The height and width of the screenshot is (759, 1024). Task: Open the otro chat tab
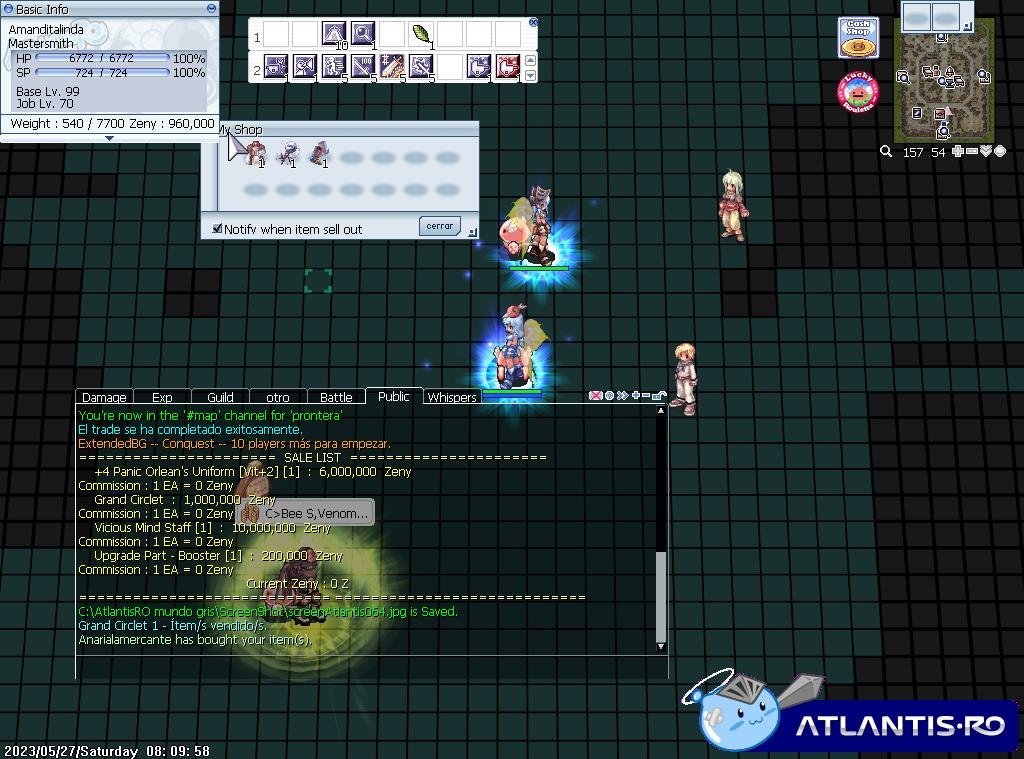(x=278, y=396)
